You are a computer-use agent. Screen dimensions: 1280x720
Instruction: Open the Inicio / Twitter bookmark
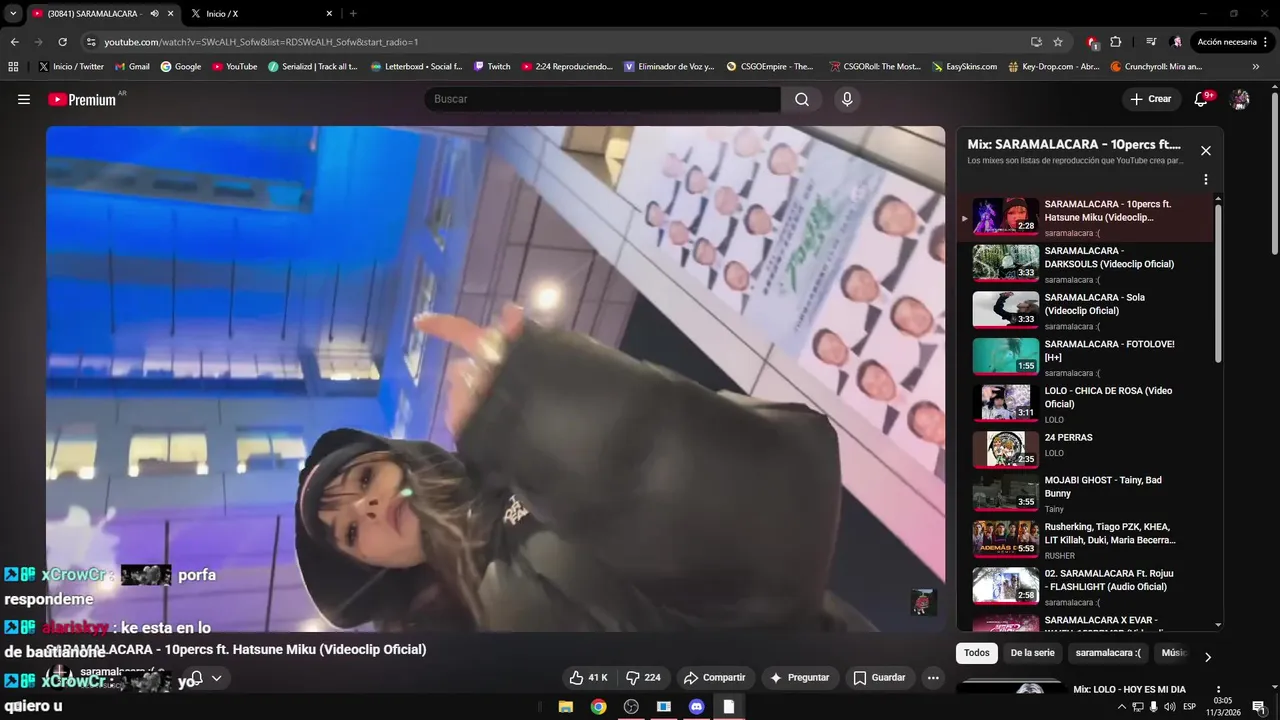(71, 67)
